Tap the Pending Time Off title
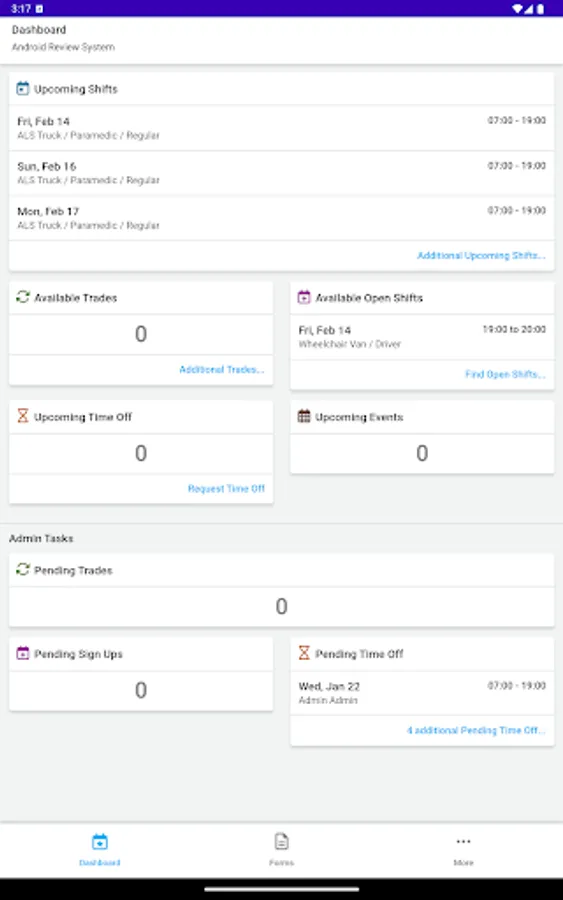This screenshot has width=563, height=900. [359, 654]
